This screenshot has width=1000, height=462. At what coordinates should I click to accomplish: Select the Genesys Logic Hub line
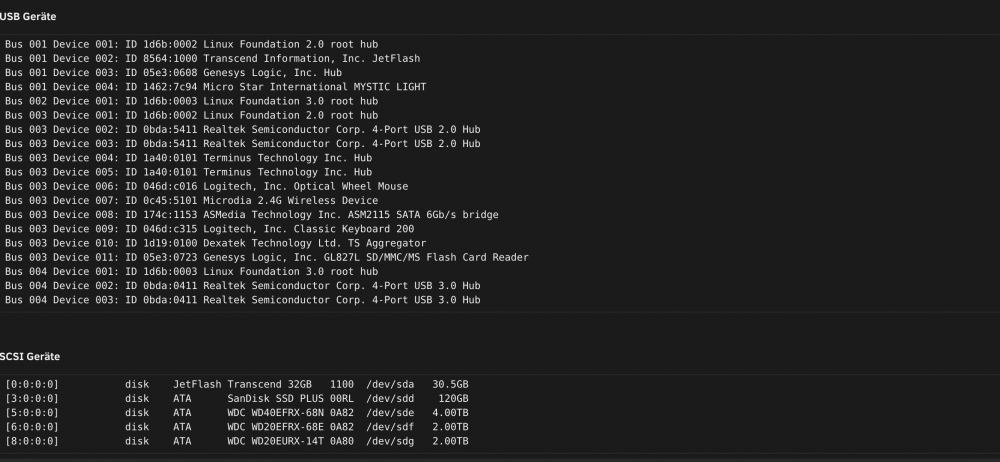(173, 73)
